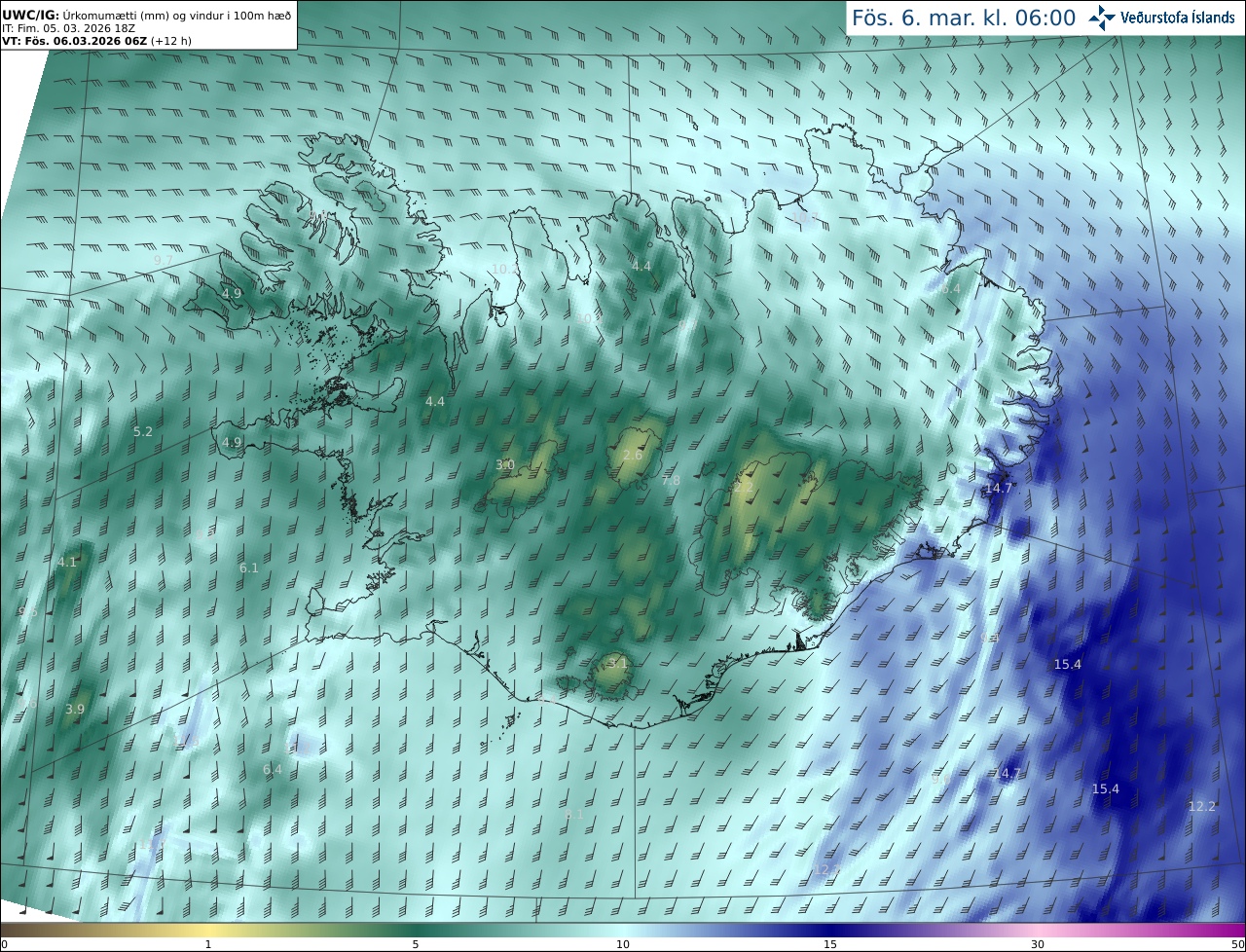Click the colorbar tick label '30'
This screenshot has width=1246, height=952.
coord(1038,944)
